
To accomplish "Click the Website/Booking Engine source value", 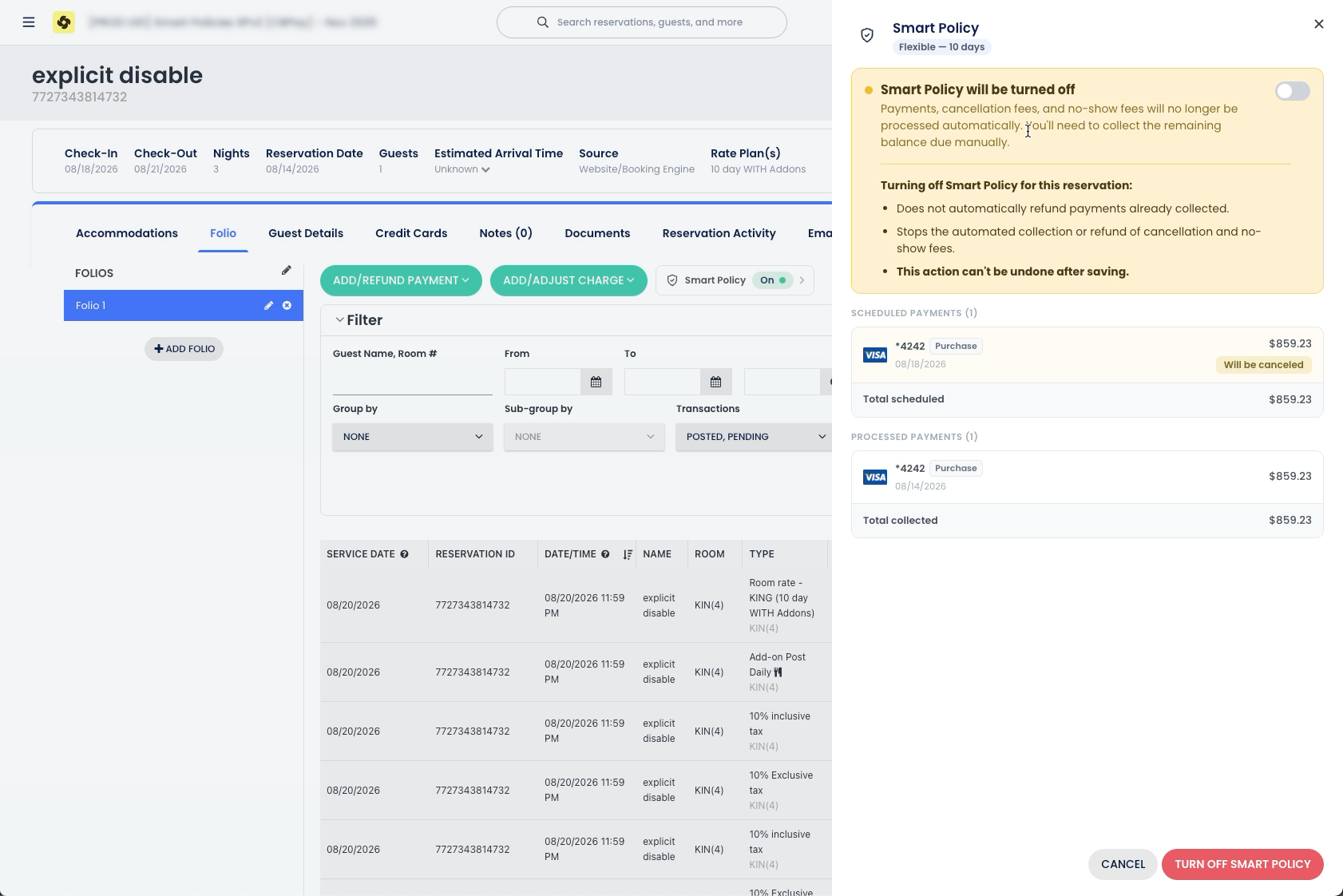I will [636, 169].
